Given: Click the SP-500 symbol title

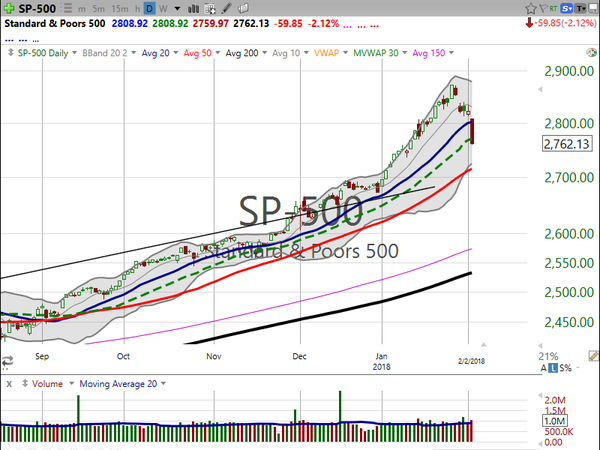Looking at the screenshot, I should click(37, 8).
